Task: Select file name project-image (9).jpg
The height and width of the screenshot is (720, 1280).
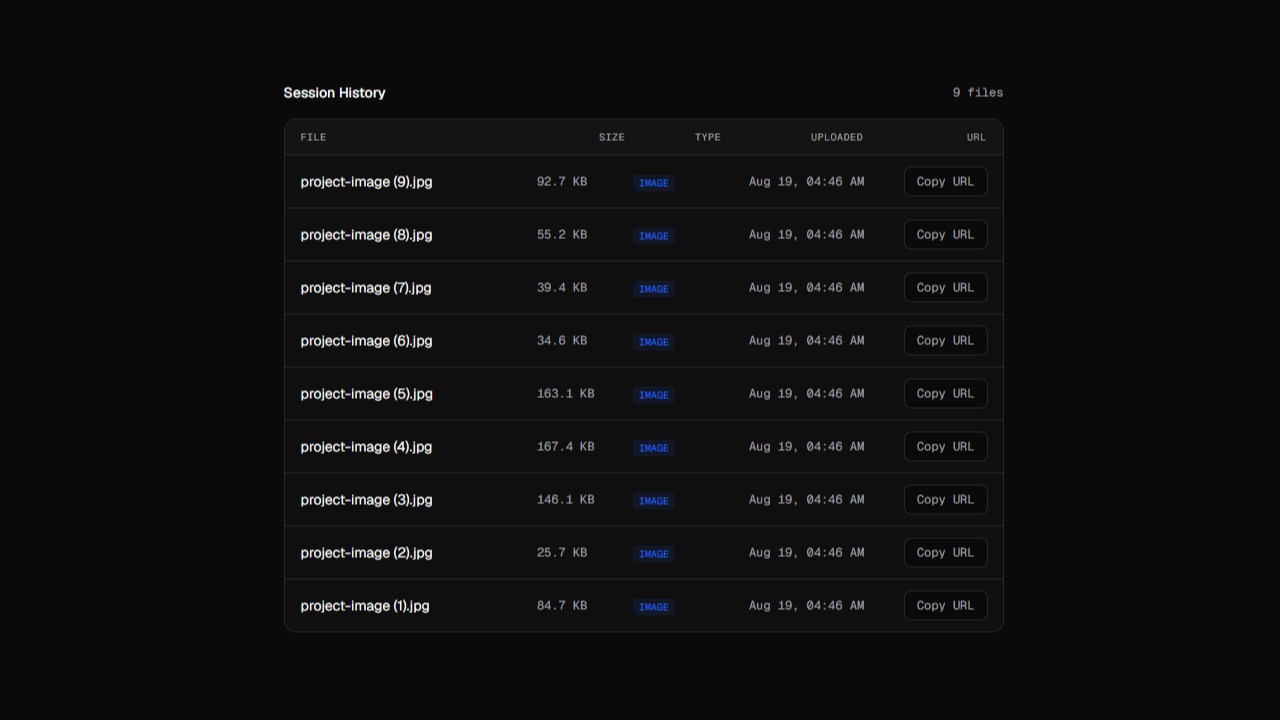Action: (x=366, y=182)
